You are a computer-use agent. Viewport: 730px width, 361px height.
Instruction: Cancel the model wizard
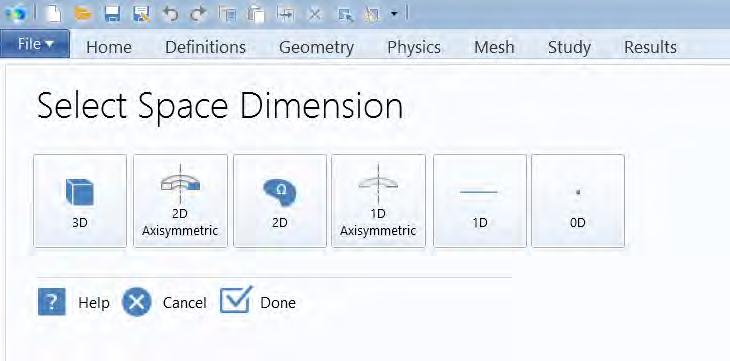pyautogui.click(x=136, y=302)
